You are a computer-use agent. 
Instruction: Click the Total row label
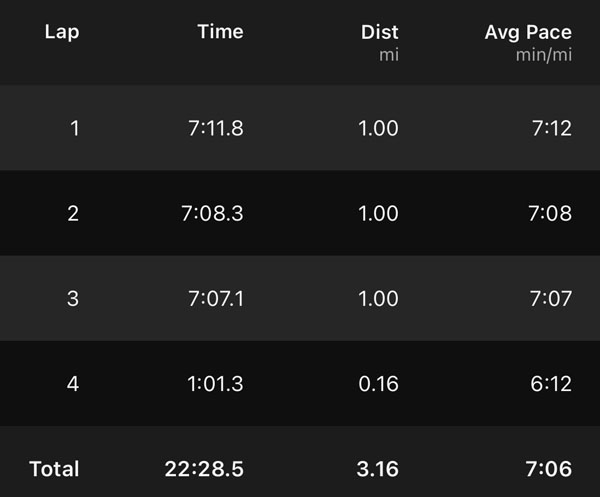coord(54,468)
